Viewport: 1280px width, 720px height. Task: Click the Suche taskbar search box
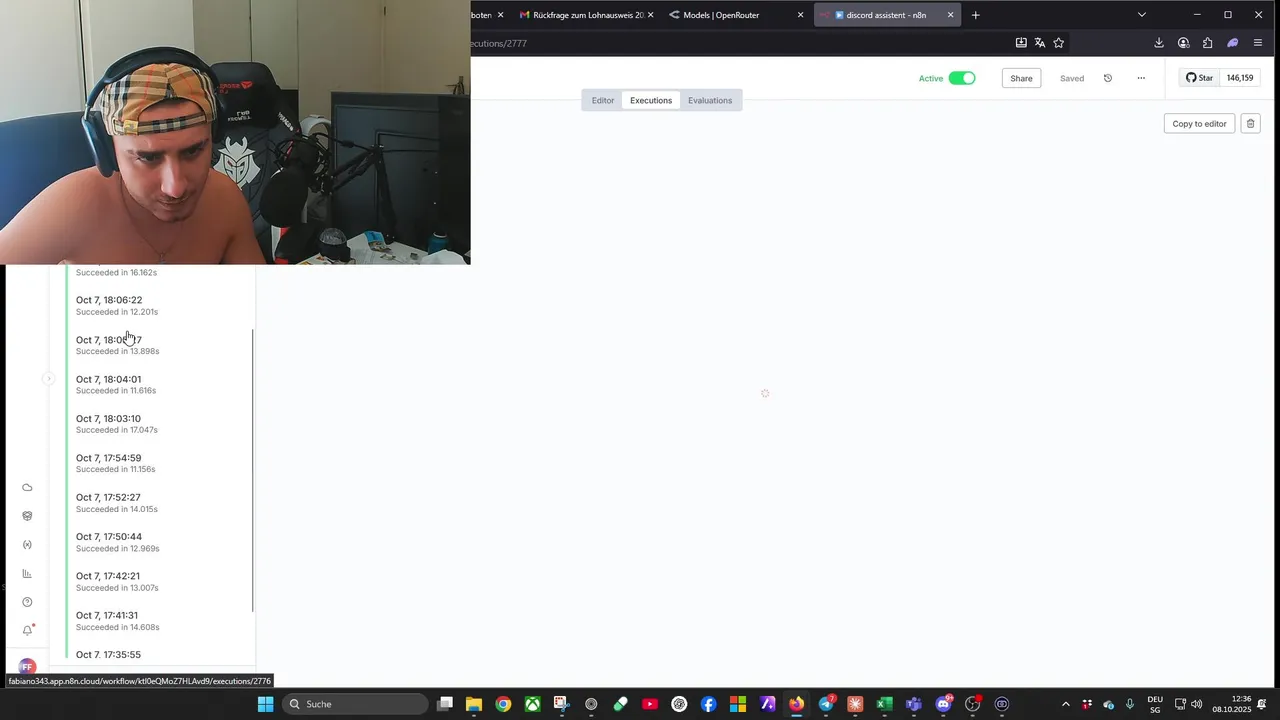(x=355, y=704)
